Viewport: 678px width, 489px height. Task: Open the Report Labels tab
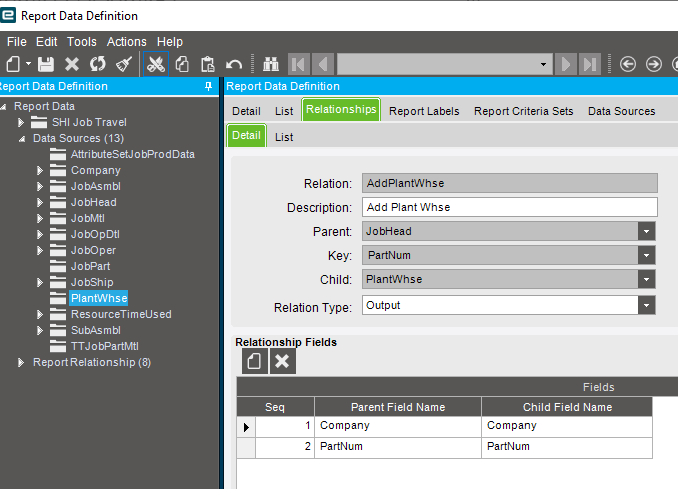pyautogui.click(x=424, y=111)
